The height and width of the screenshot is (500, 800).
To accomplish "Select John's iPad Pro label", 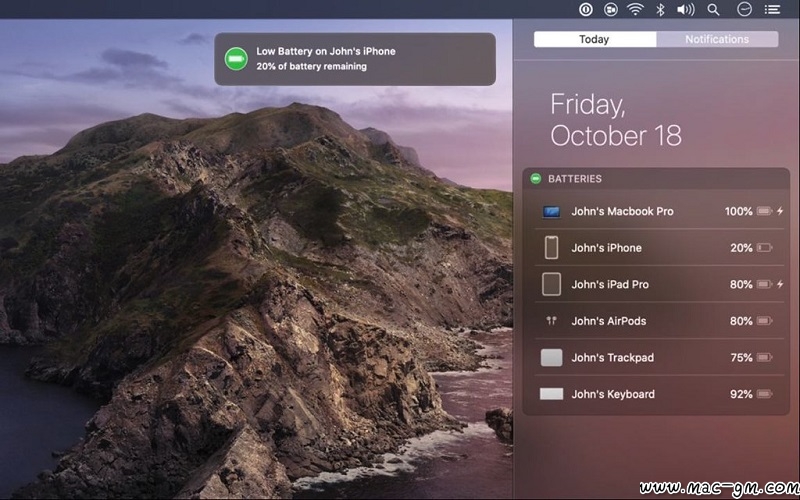I will (610, 285).
